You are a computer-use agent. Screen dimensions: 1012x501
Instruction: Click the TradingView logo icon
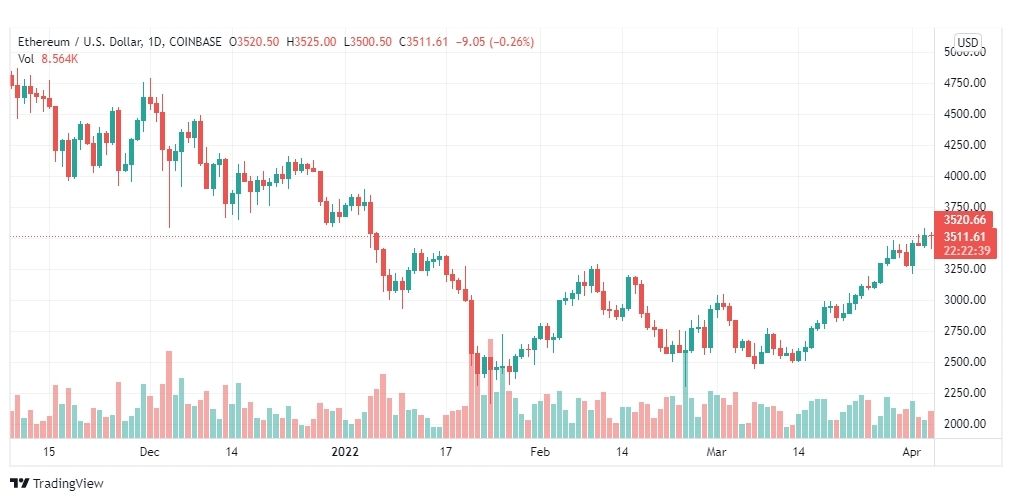click(20, 483)
